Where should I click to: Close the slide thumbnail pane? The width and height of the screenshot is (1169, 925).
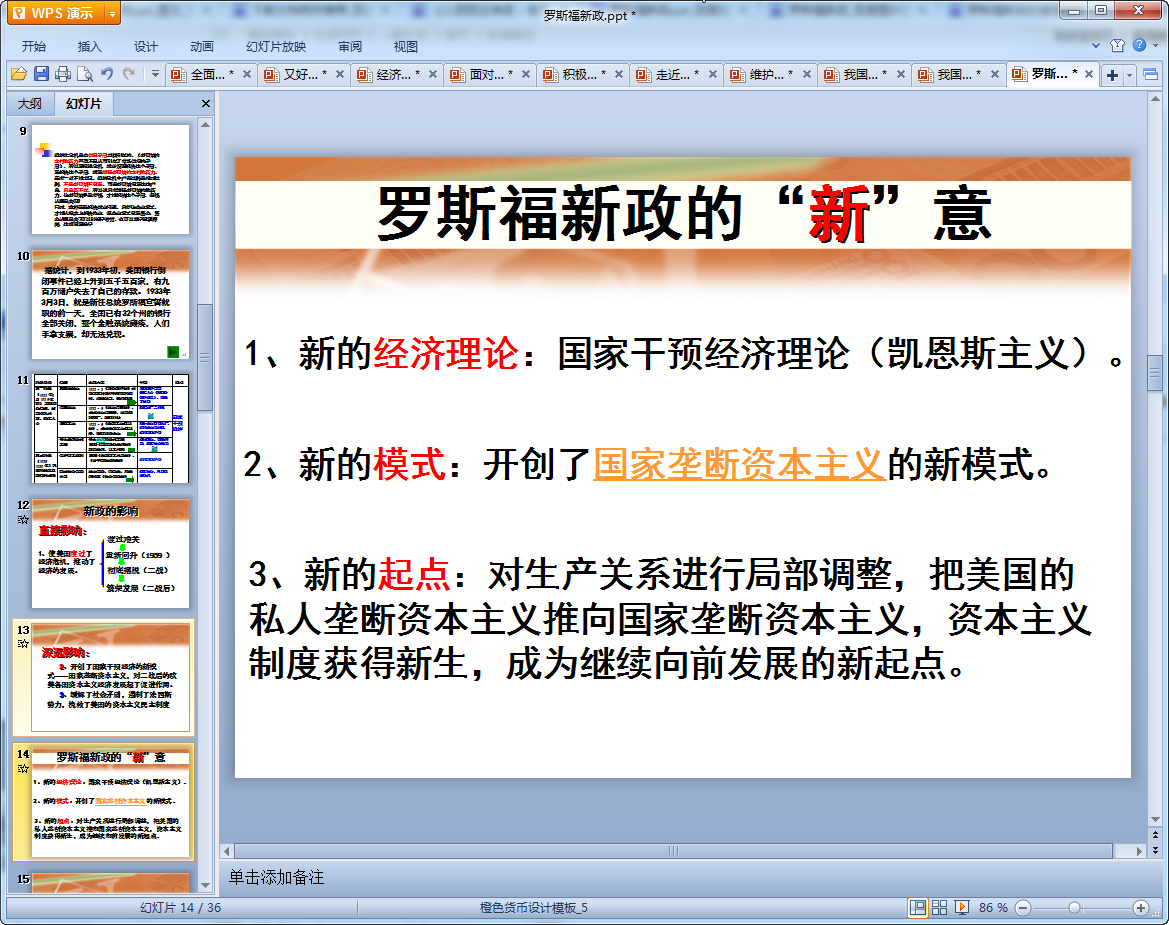tap(206, 104)
